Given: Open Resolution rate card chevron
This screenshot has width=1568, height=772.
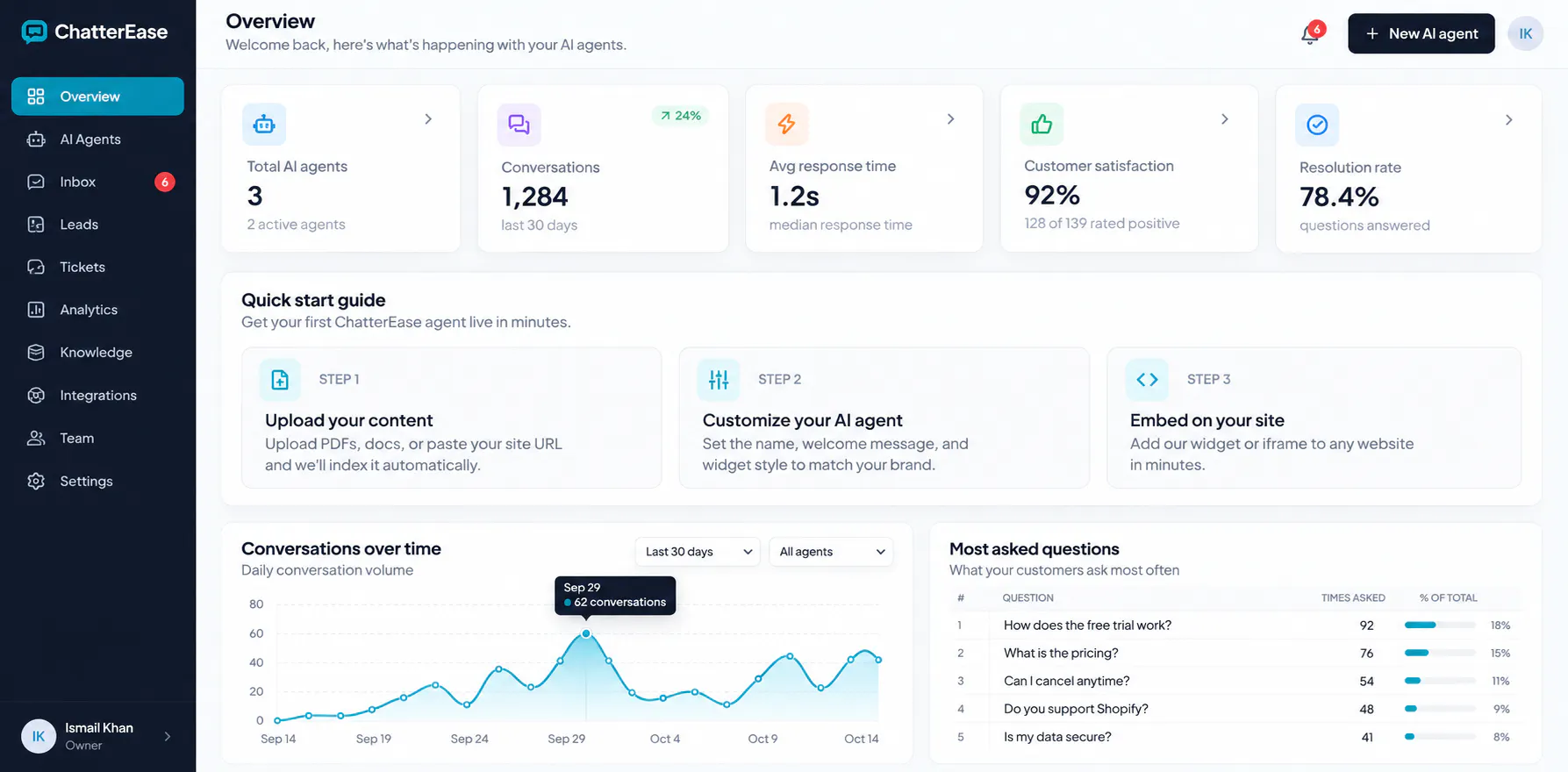Looking at the screenshot, I should coord(1509,120).
